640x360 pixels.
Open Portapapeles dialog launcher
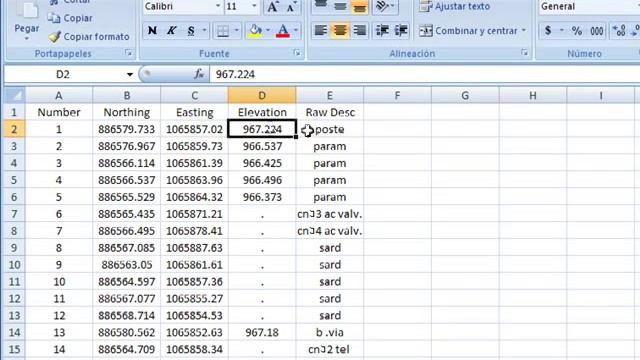(x=129, y=53)
